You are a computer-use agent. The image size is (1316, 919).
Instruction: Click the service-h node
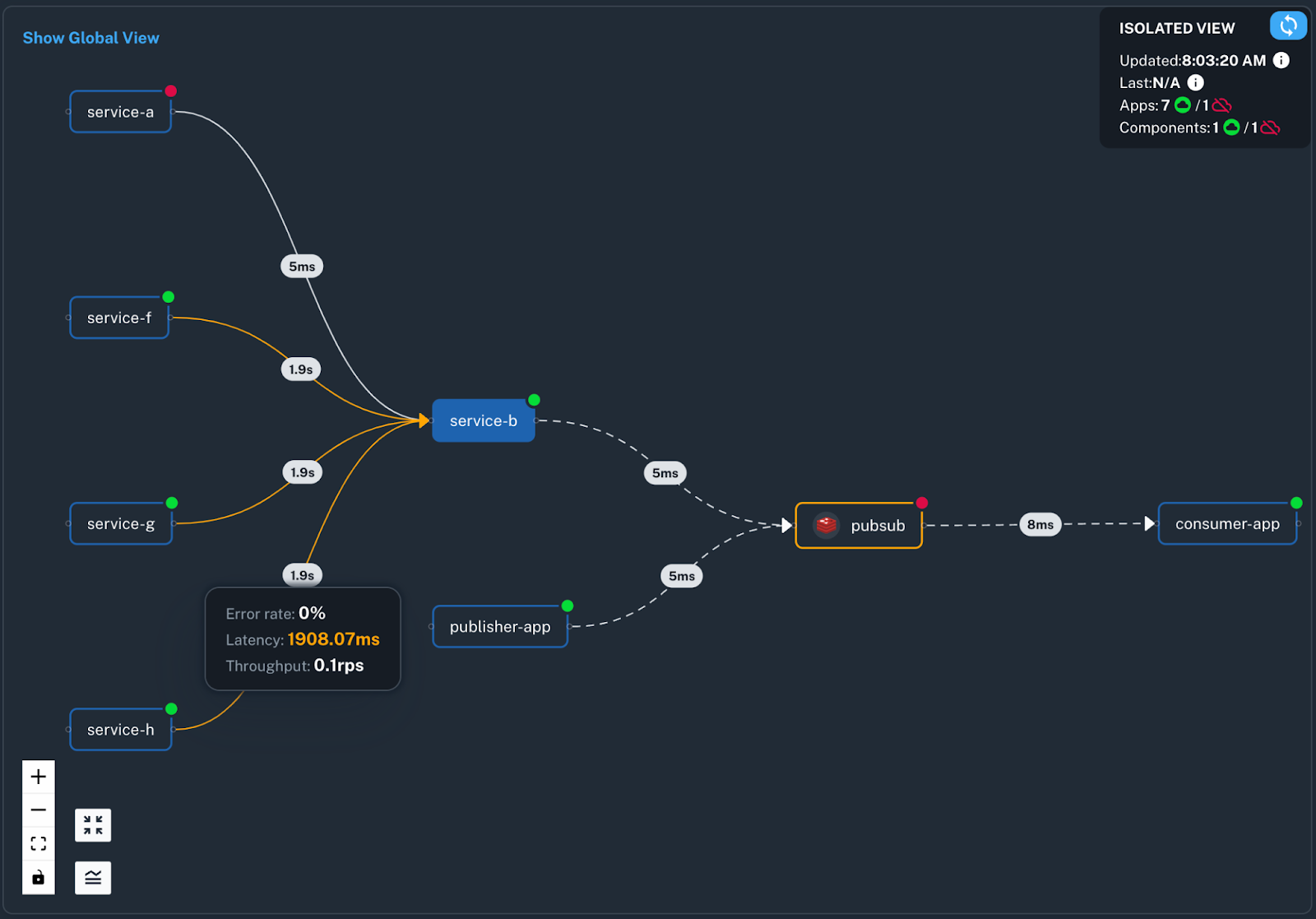pyautogui.click(x=120, y=730)
